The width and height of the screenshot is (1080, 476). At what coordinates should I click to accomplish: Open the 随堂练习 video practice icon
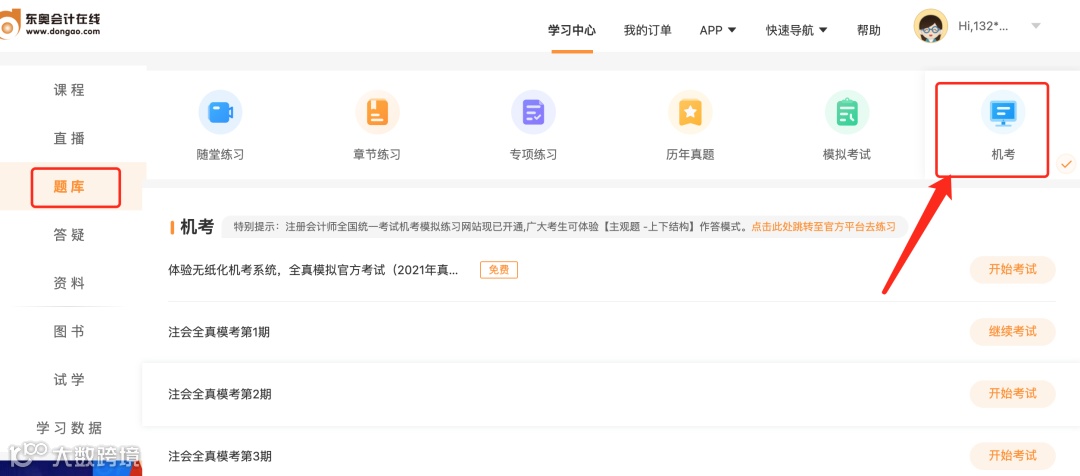click(x=220, y=112)
